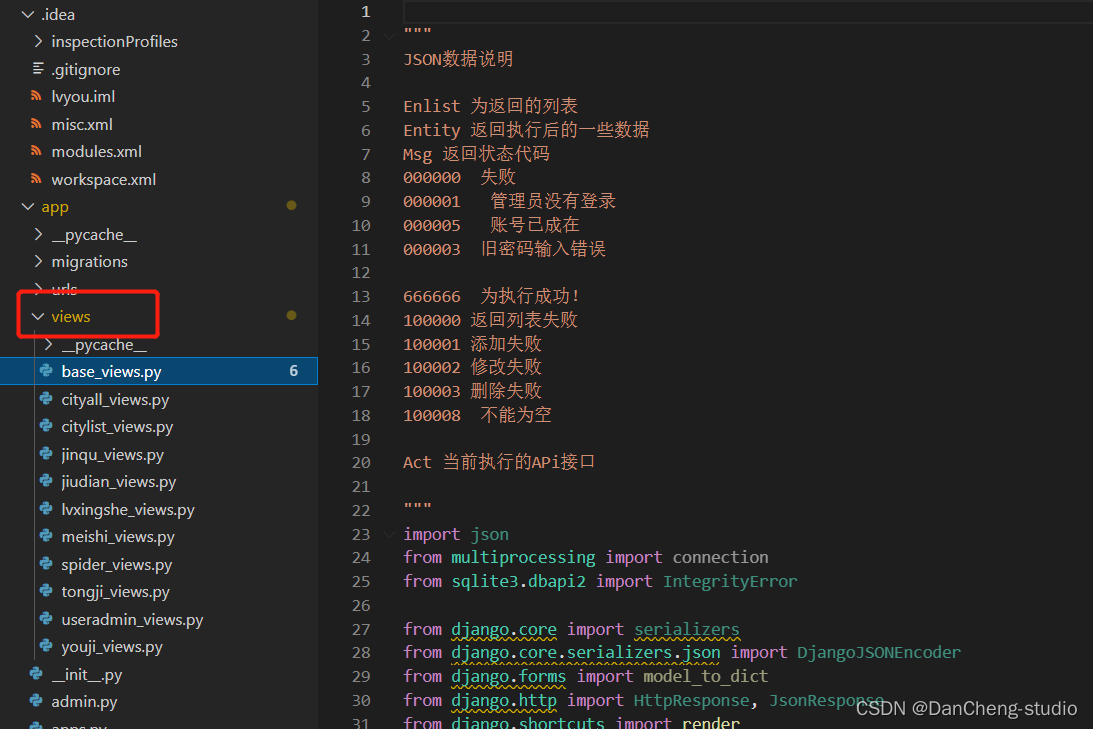
Task: Click the Python icon of spider_views.py
Action: 47,564
